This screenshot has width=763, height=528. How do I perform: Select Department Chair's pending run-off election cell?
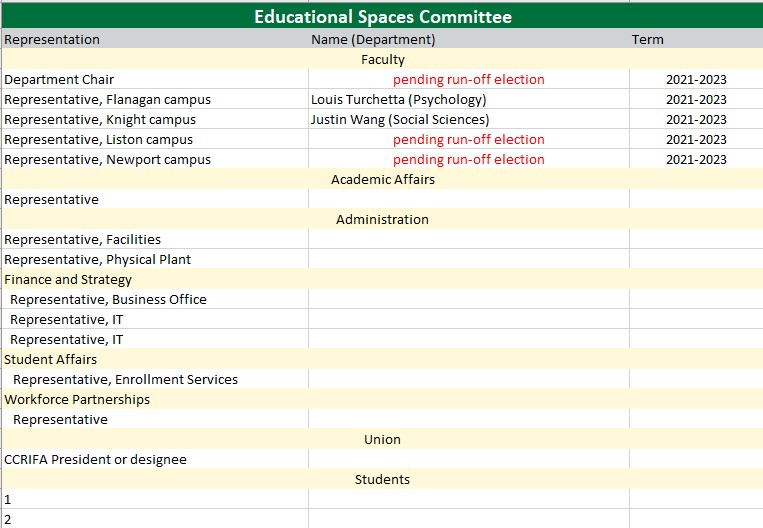pyautogui.click(x=468, y=80)
